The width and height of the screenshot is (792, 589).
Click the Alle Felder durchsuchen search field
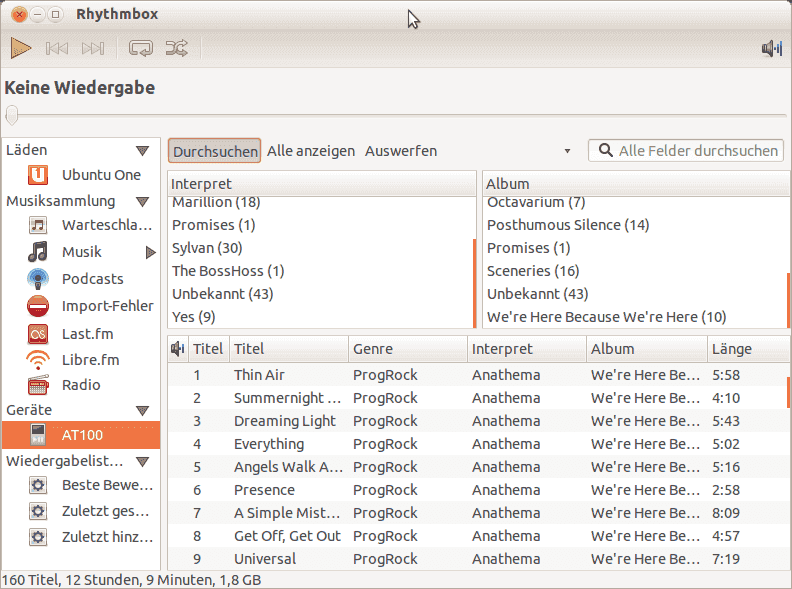click(x=685, y=151)
